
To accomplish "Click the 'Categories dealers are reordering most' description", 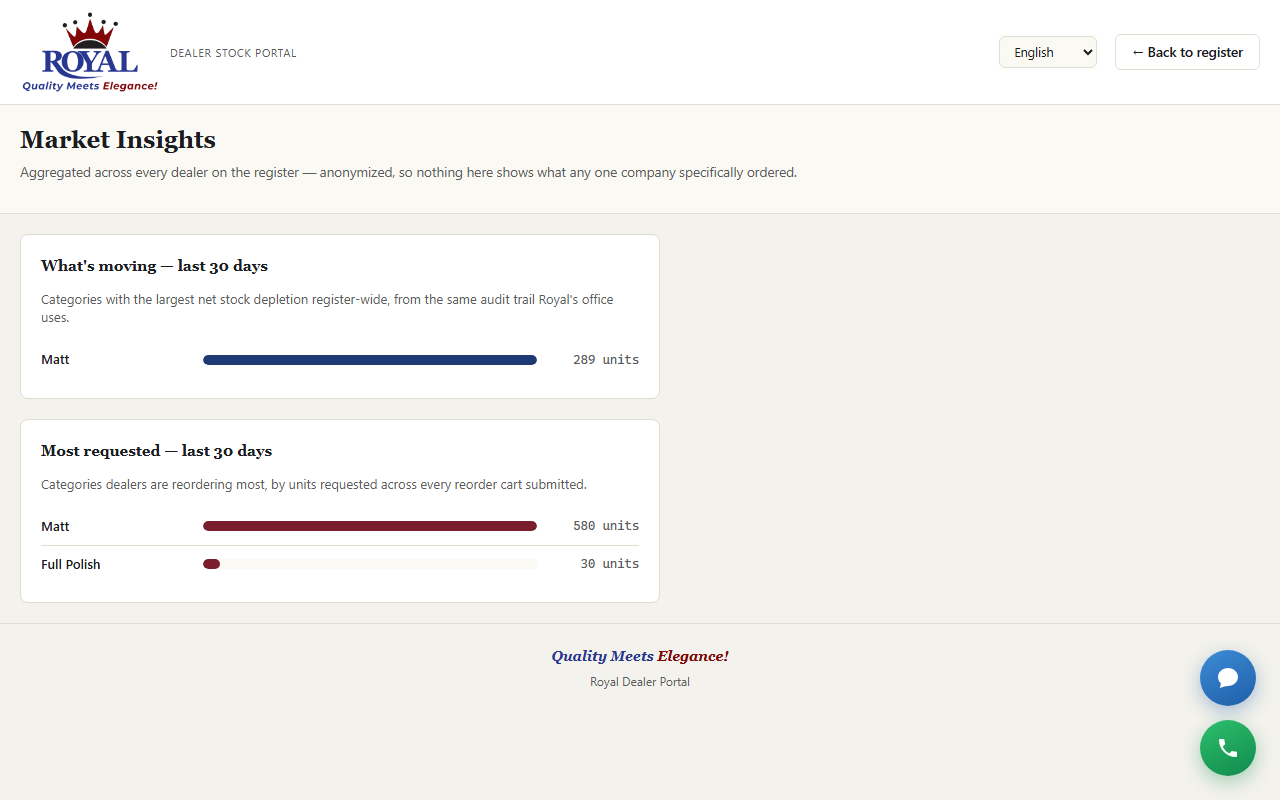I will point(314,484).
